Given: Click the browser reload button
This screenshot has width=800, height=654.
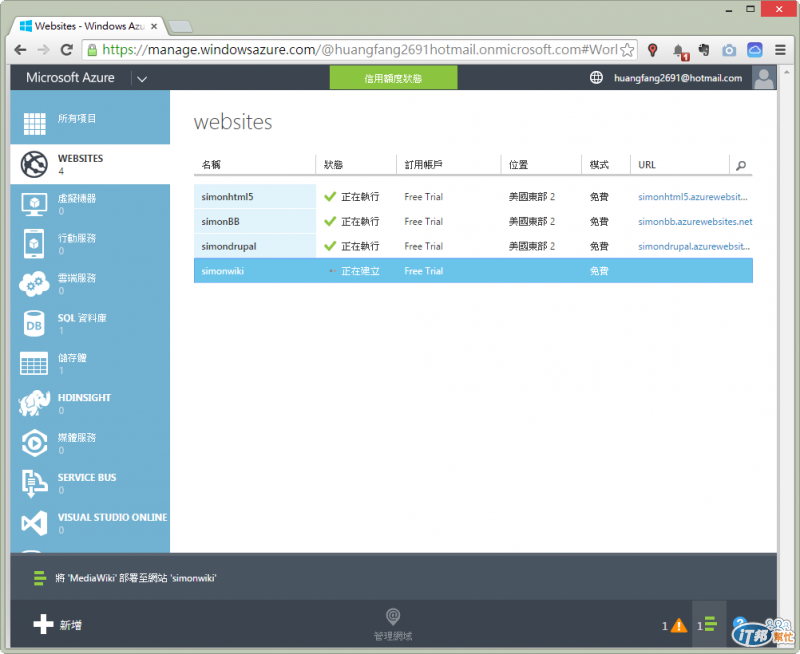Looking at the screenshot, I should 66,50.
